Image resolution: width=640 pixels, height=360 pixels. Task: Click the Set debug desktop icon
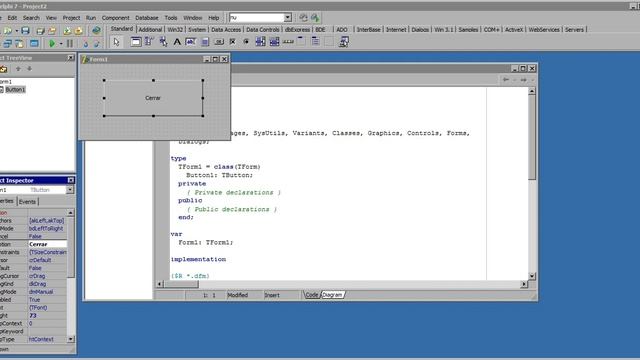[x=315, y=18]
